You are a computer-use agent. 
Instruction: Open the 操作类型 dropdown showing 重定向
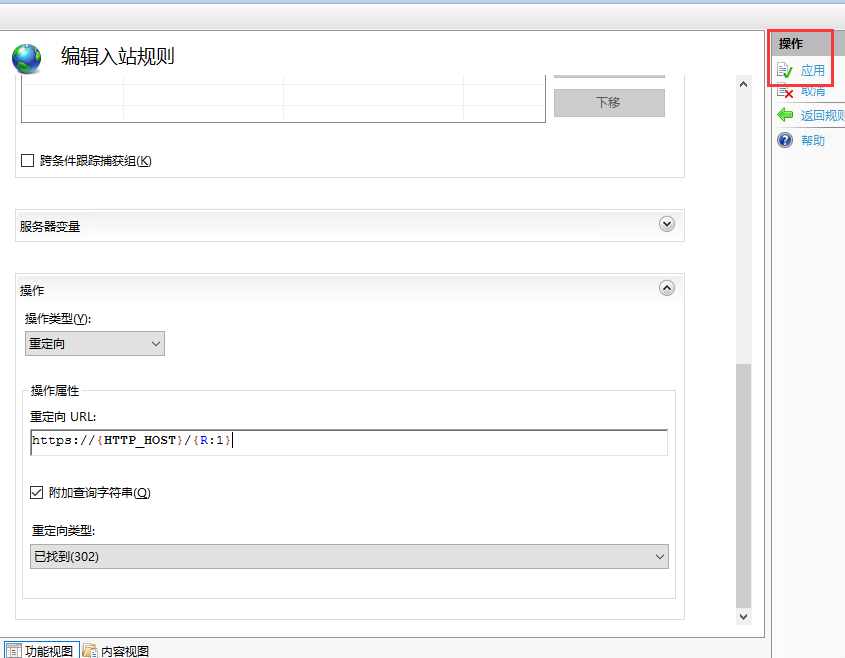[x=95, y=343]
